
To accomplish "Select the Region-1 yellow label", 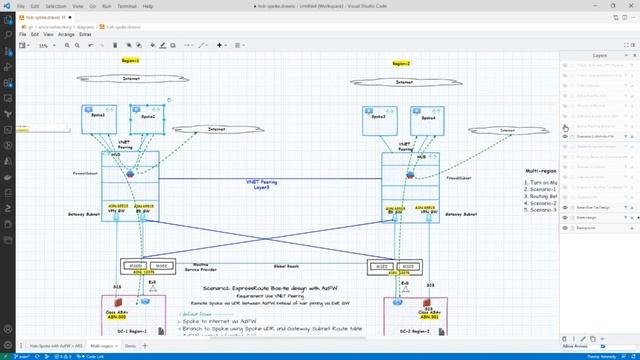I will click(x=130, y=60).
